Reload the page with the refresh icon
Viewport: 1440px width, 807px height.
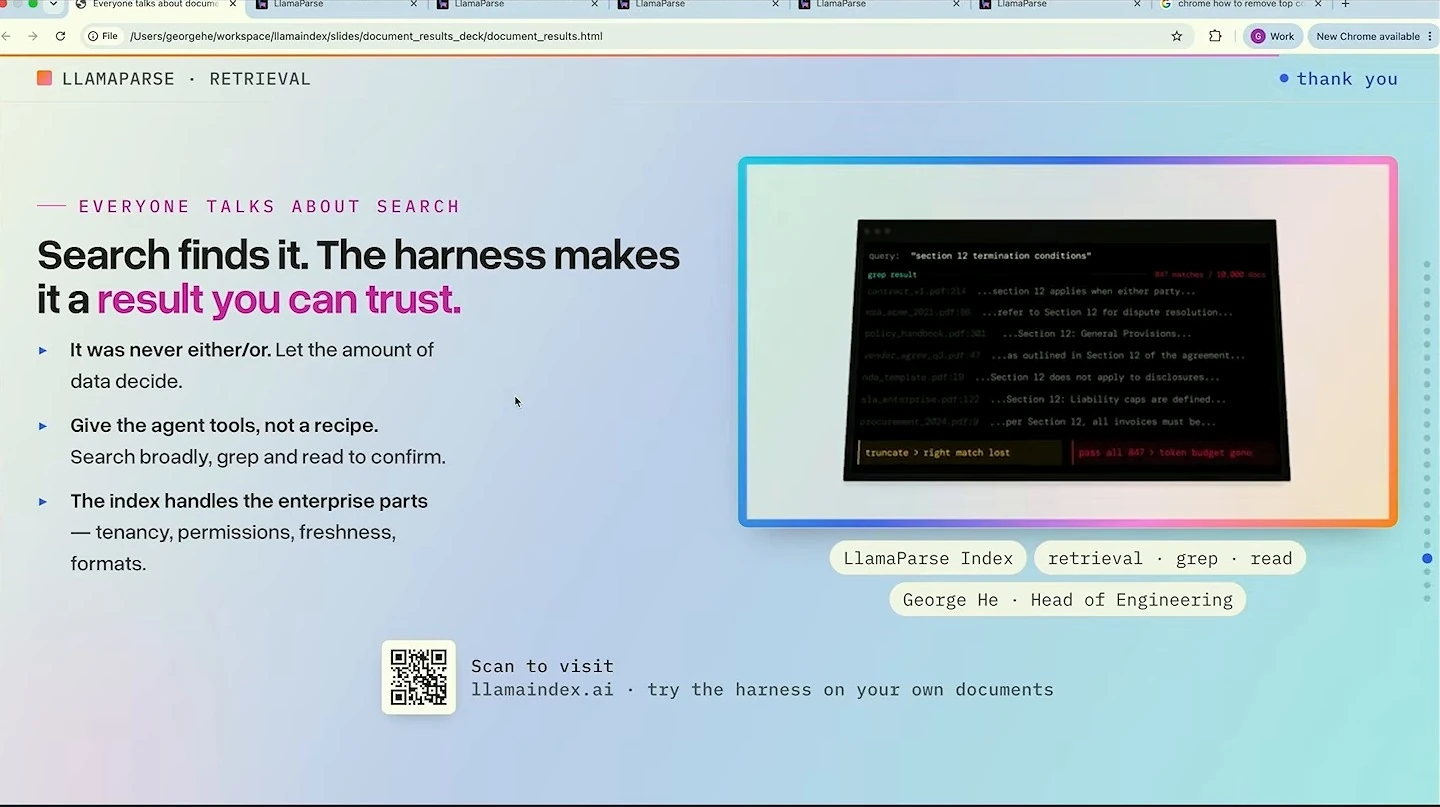pyautogui.click(x=60, y=36)
